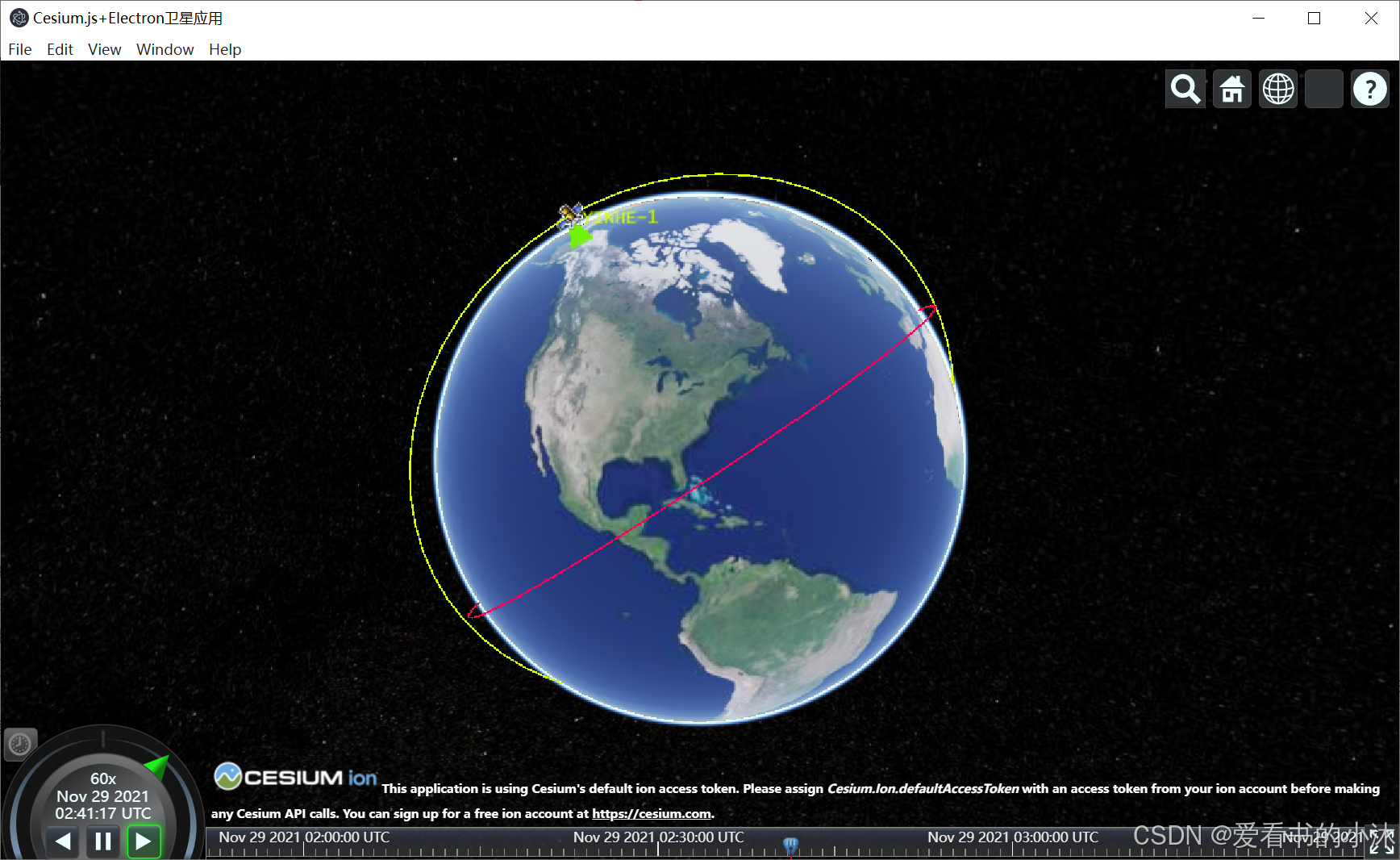
Task: Click timeline at 02:00:00 UTC label
Action: coord(304,837)
